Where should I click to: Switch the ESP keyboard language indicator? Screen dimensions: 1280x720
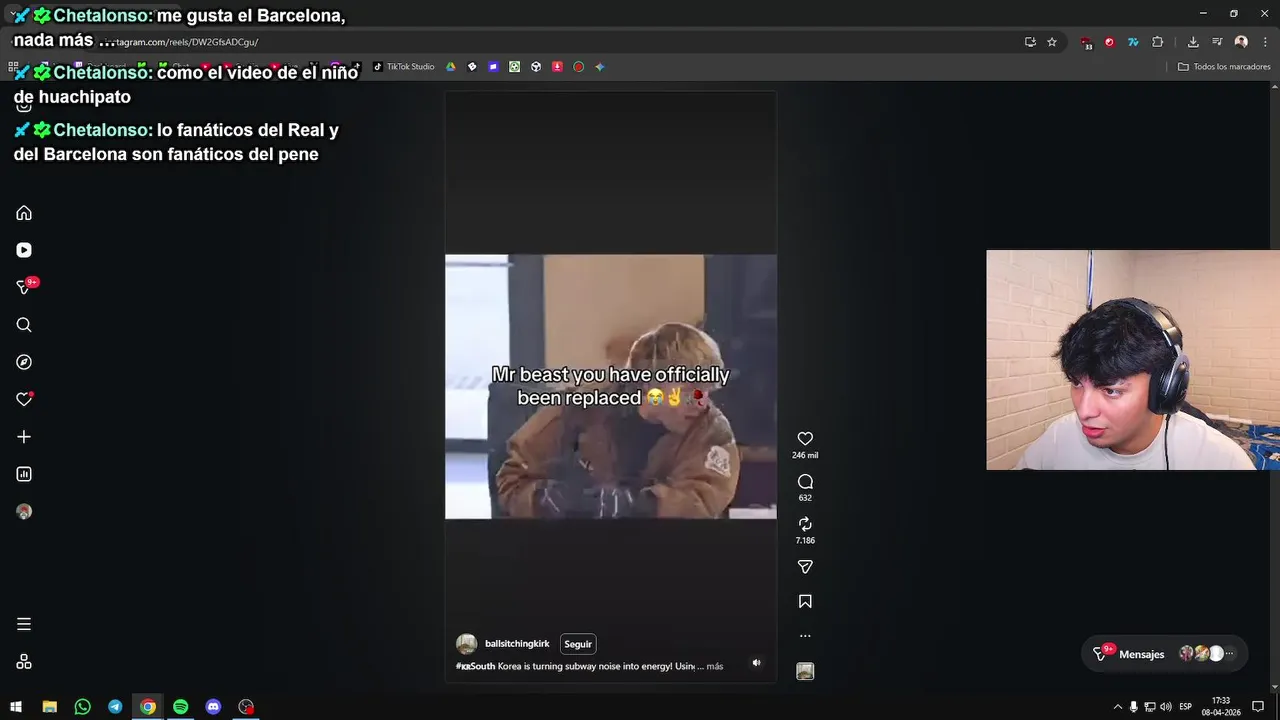coord(1186,707)
